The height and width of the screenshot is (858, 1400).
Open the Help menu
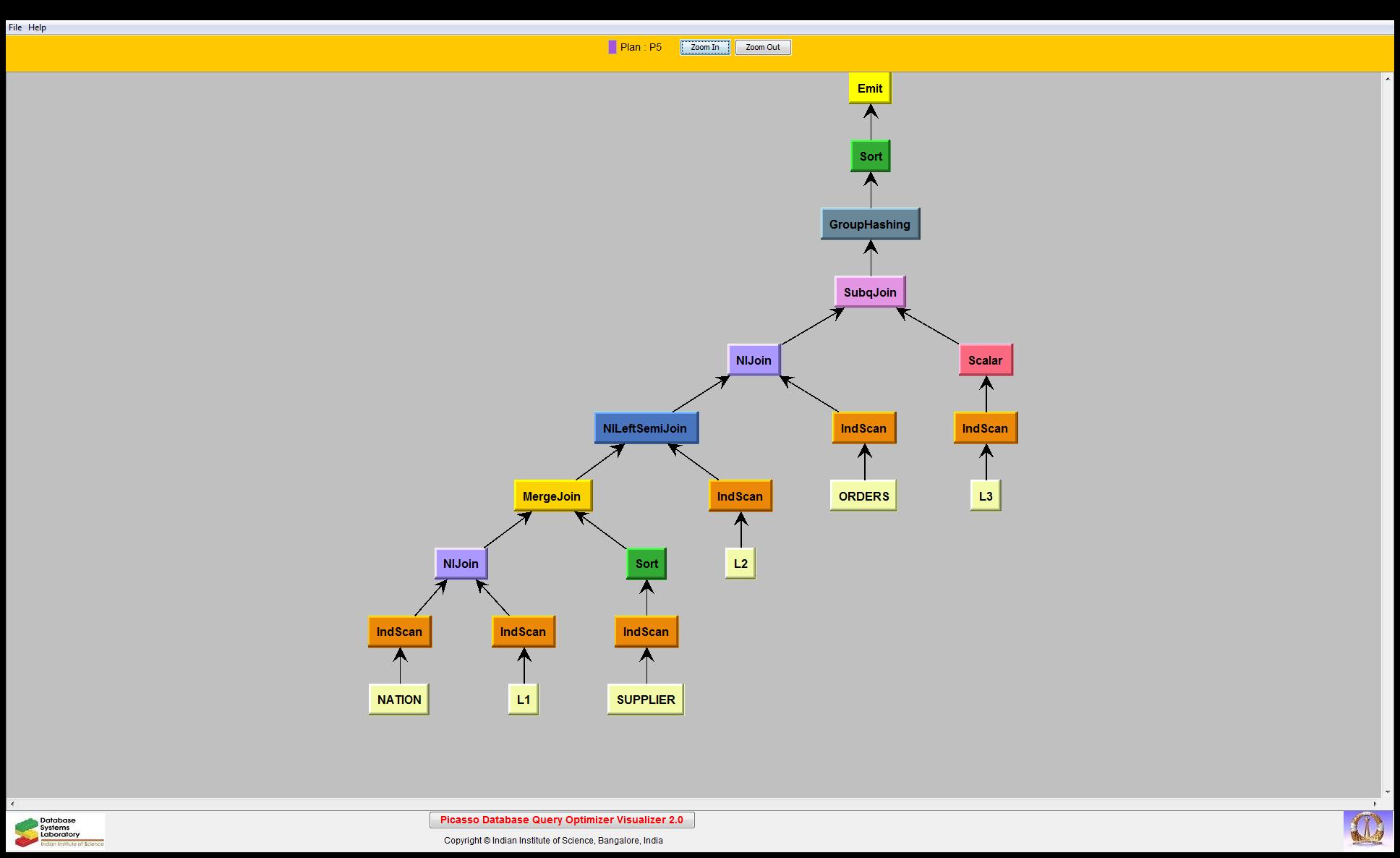coord(37,27)
